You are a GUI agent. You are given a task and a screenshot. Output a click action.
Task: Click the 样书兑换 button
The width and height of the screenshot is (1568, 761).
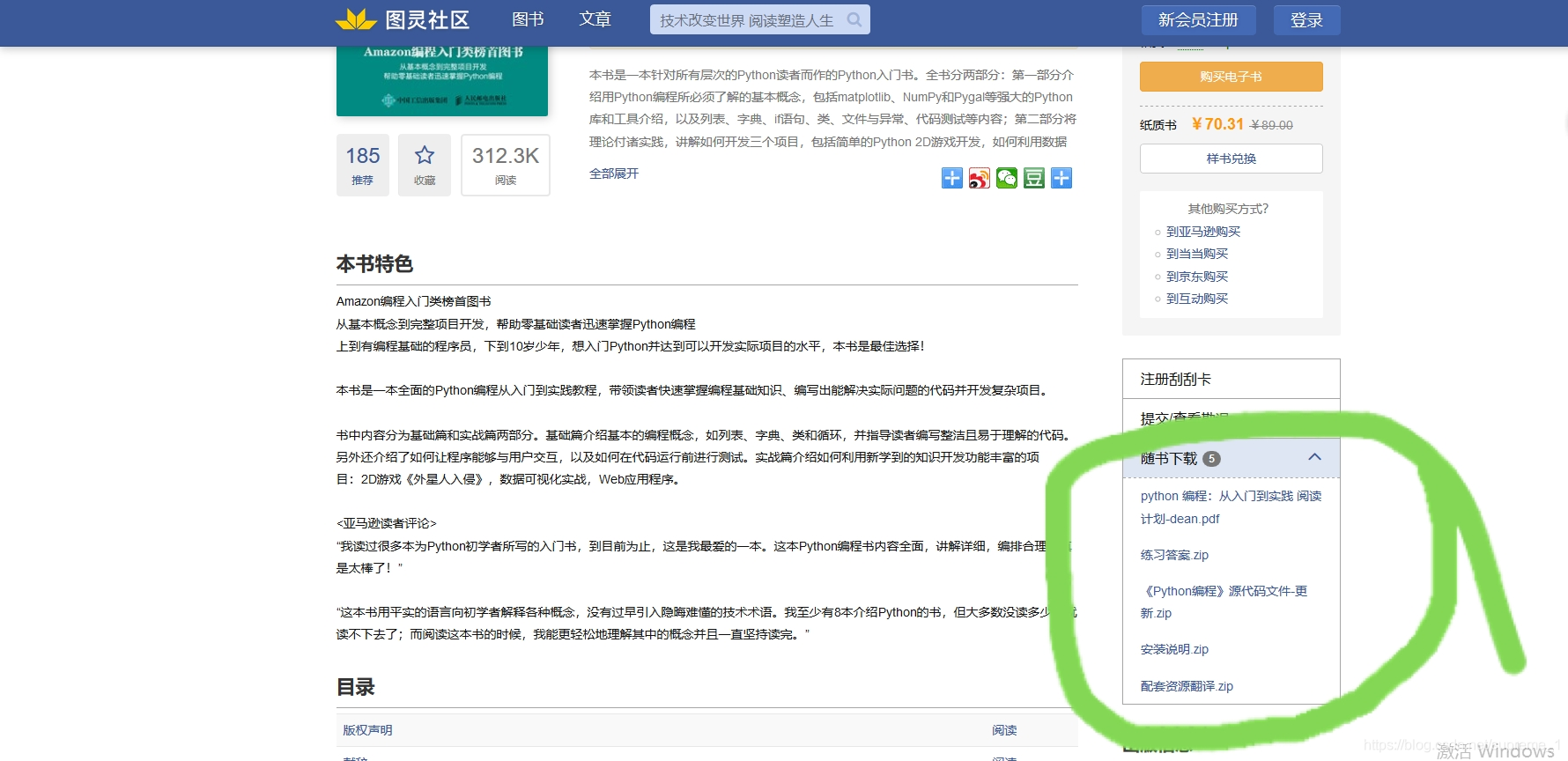click(x=1231, y=159)
